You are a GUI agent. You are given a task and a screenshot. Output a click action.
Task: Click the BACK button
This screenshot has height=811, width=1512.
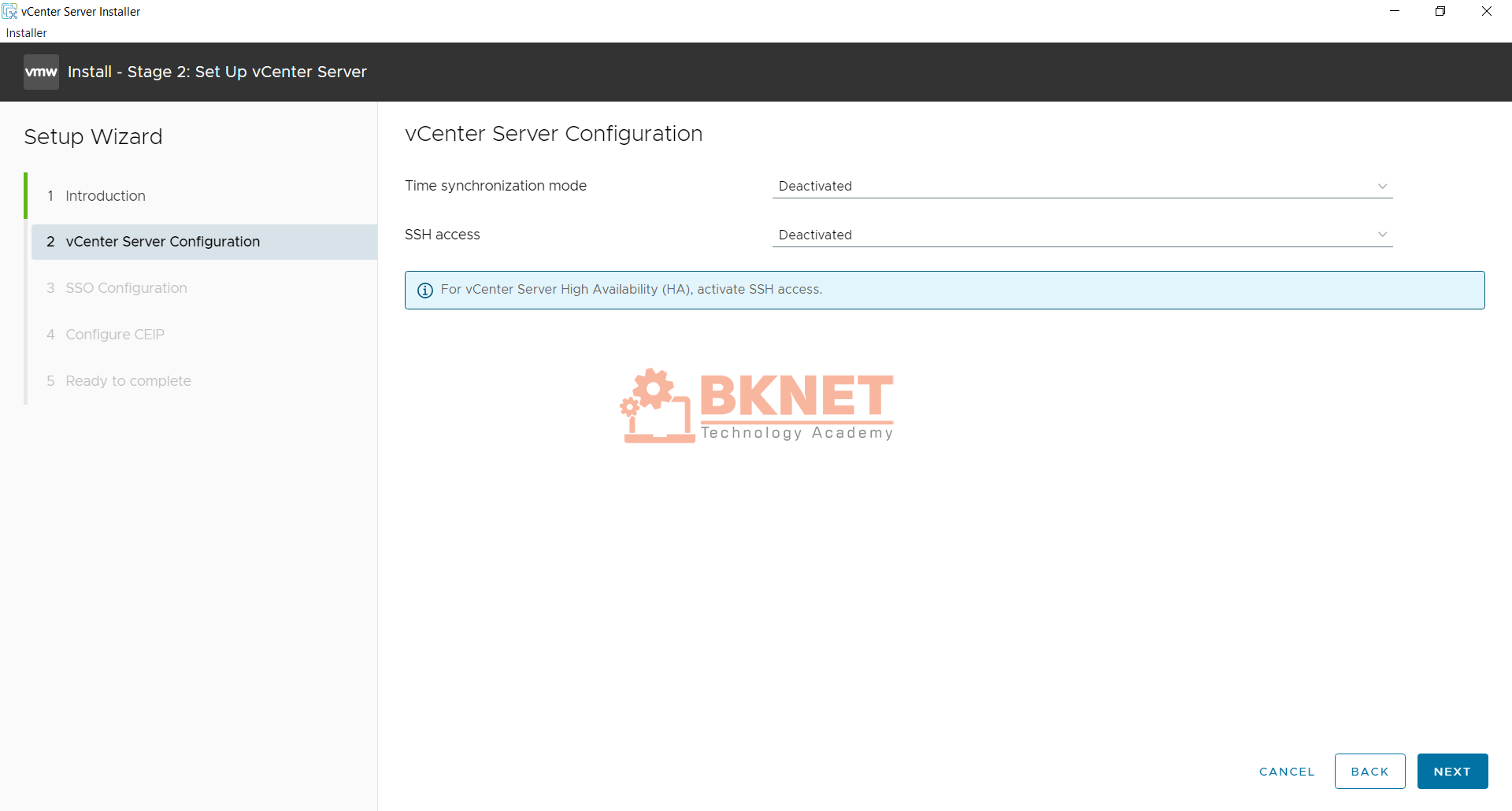pos(1369,771)
